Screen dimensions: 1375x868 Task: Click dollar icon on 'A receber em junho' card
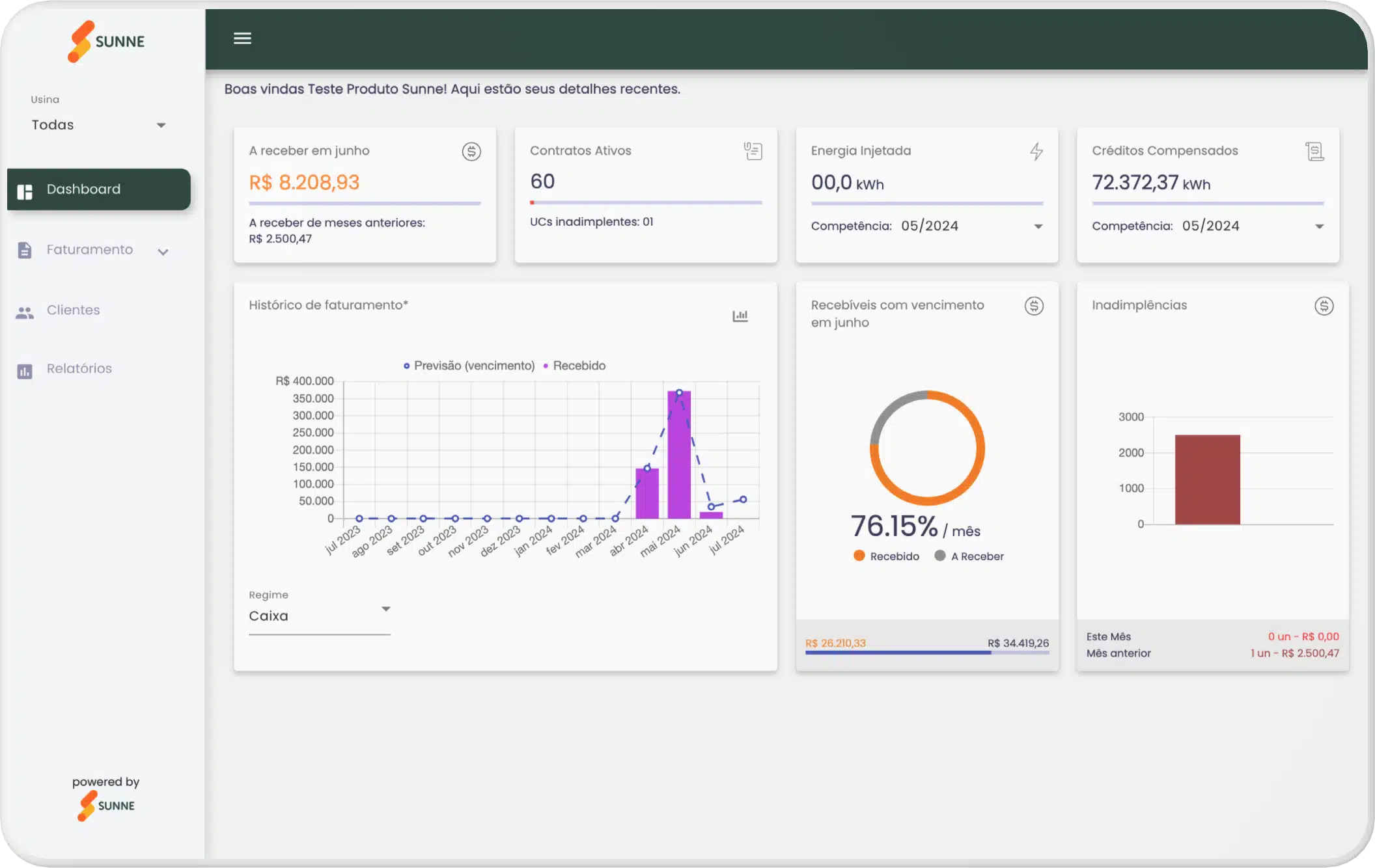tap(471, 152)
